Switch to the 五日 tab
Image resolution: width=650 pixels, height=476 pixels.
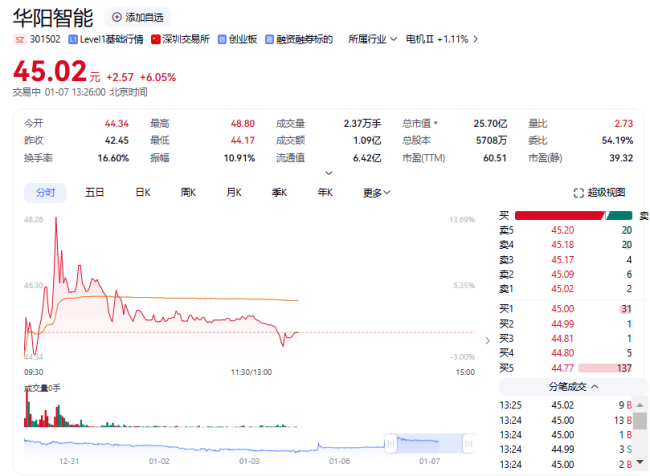[x=95, y=192]
